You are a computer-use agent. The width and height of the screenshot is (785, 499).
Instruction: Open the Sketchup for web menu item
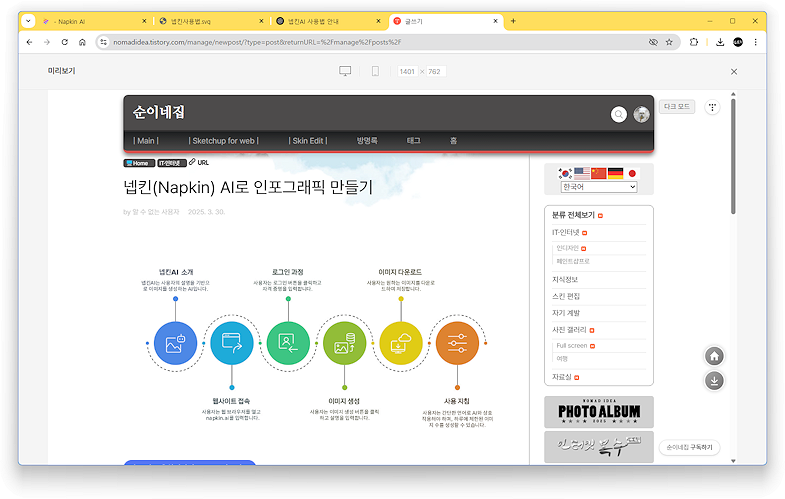click(x=223, y=141)
